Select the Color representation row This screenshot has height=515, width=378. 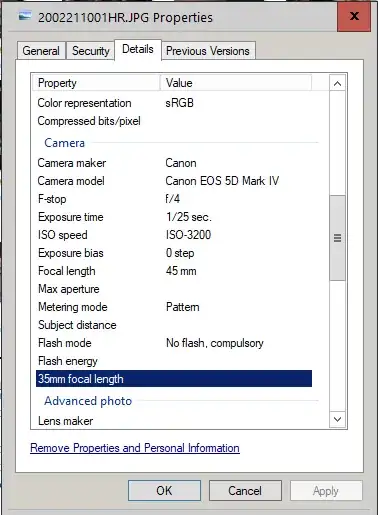click(174, 103)
